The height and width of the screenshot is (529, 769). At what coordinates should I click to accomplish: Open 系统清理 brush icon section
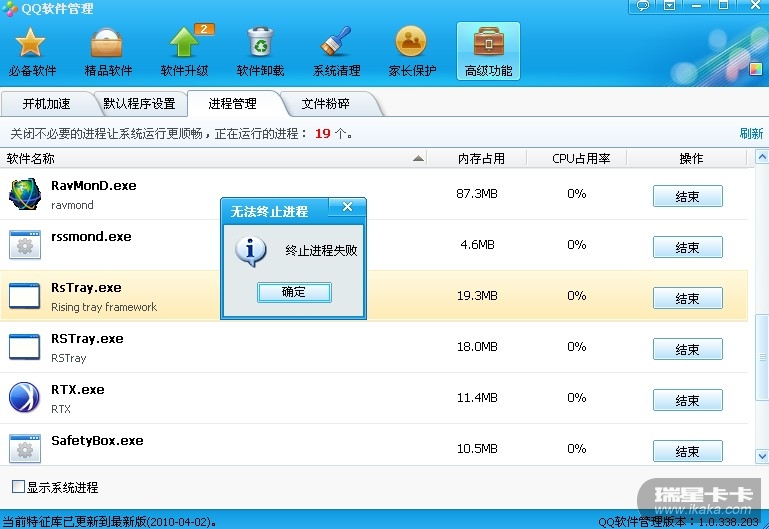[x=336, y=51]
